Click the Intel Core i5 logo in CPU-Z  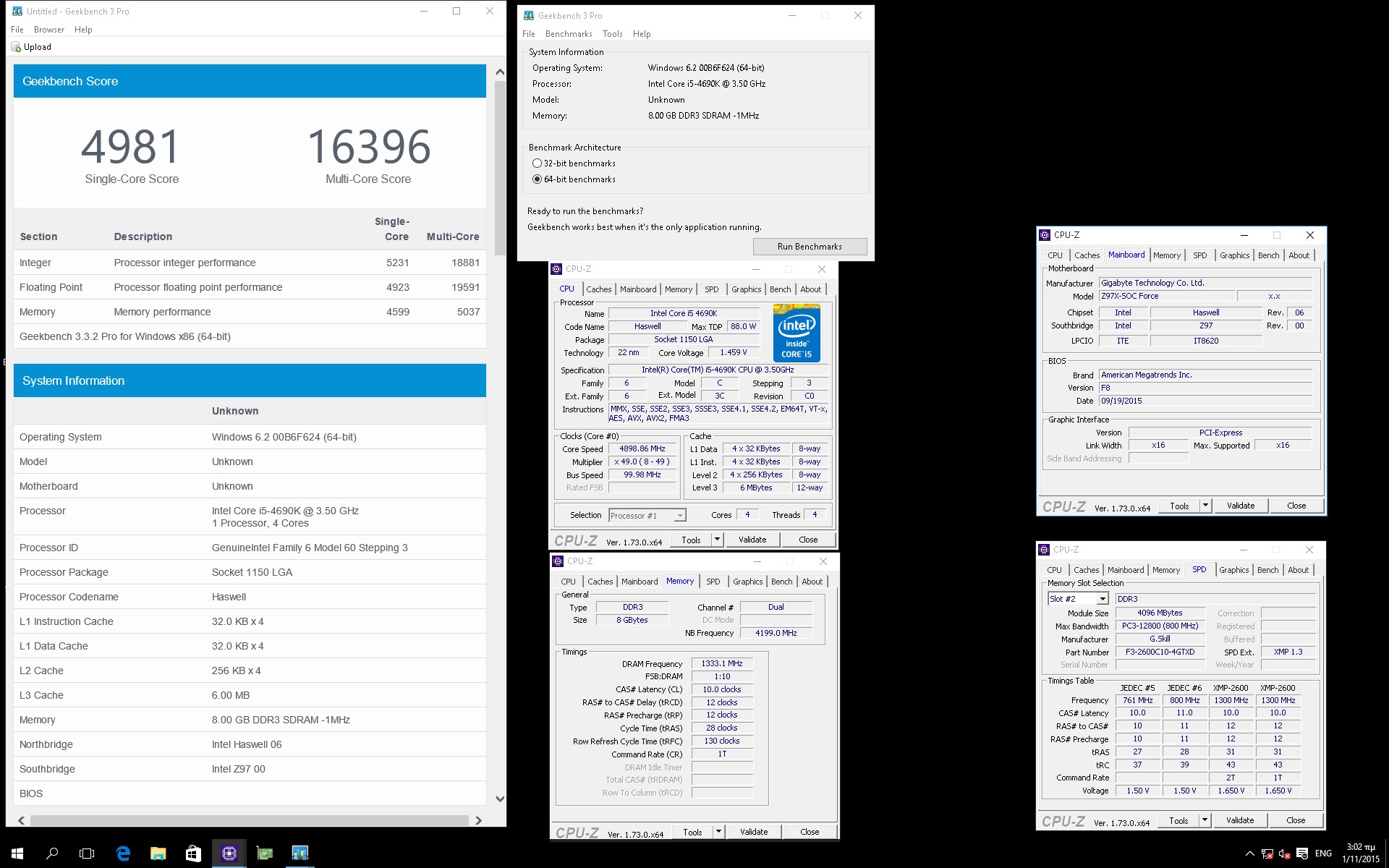[x=797, y=333]
